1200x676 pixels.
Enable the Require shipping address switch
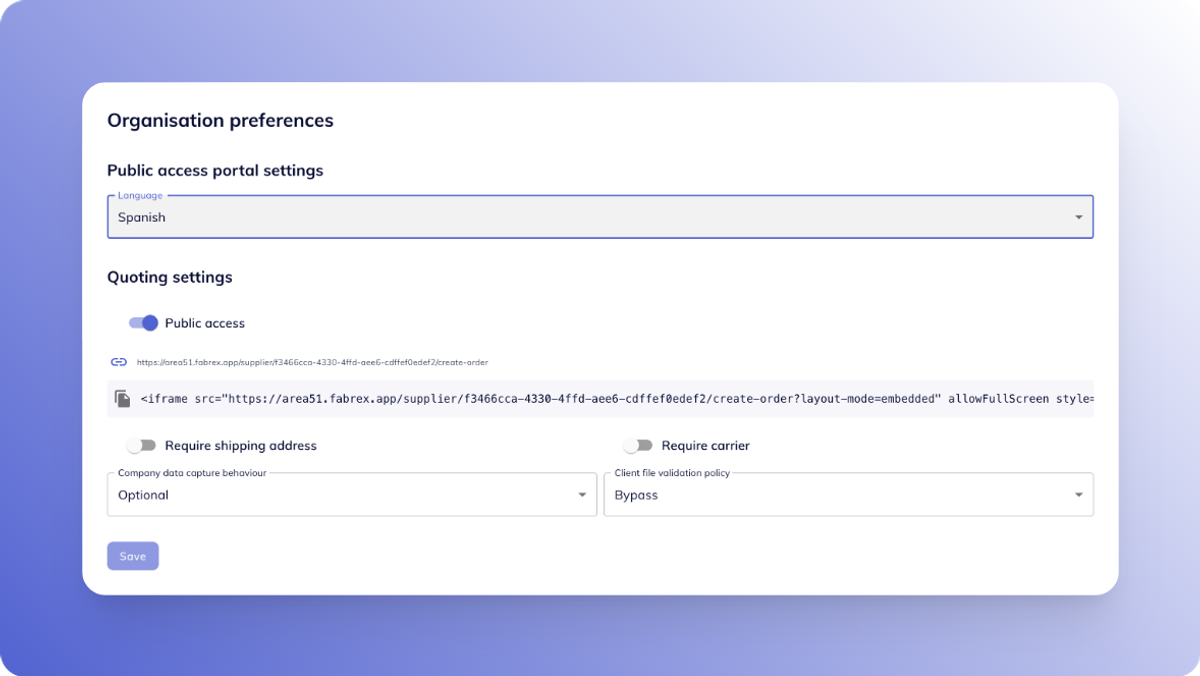(x=141, y=445)
